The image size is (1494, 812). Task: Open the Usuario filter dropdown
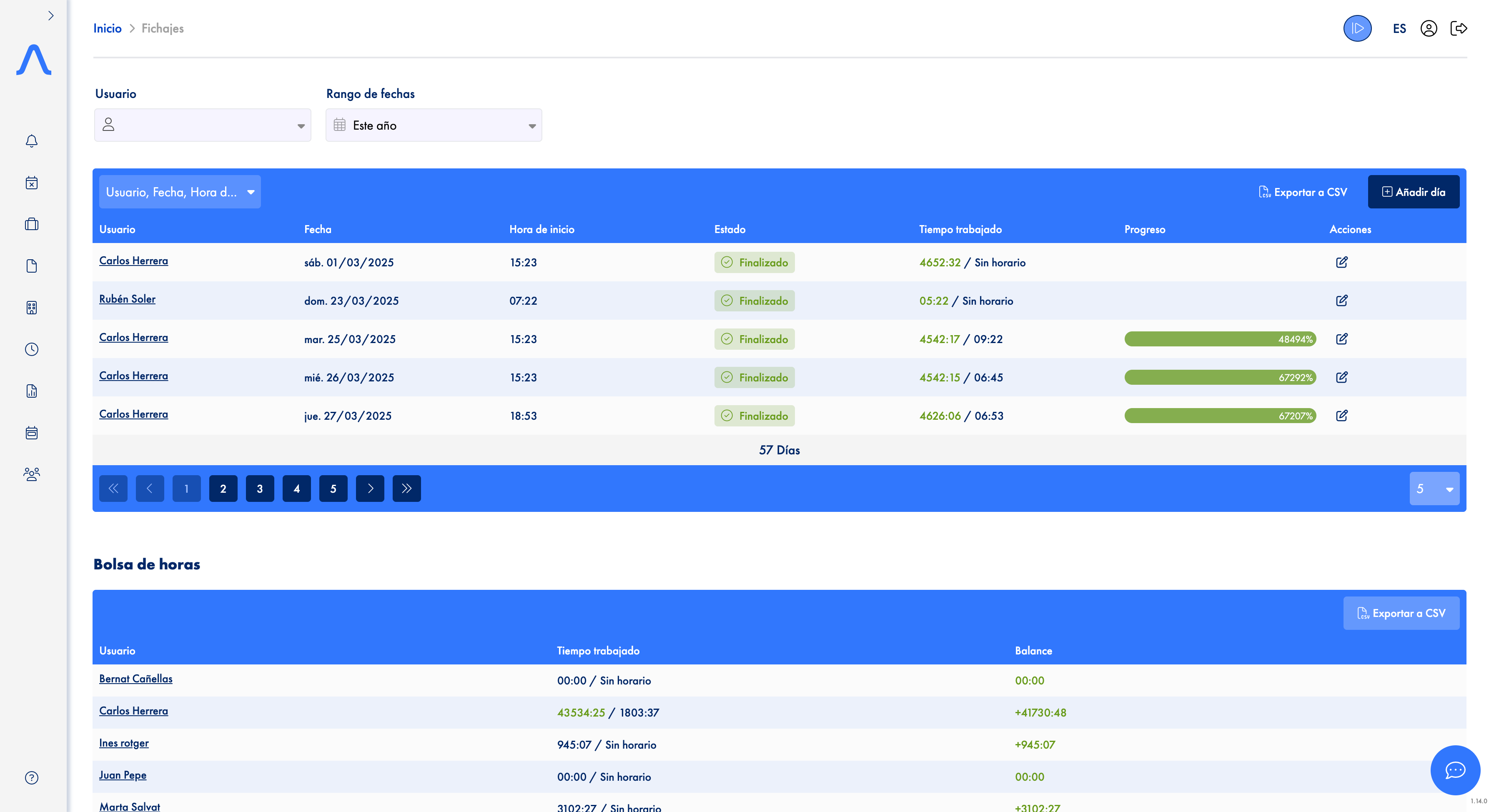(x=203, y=125)
